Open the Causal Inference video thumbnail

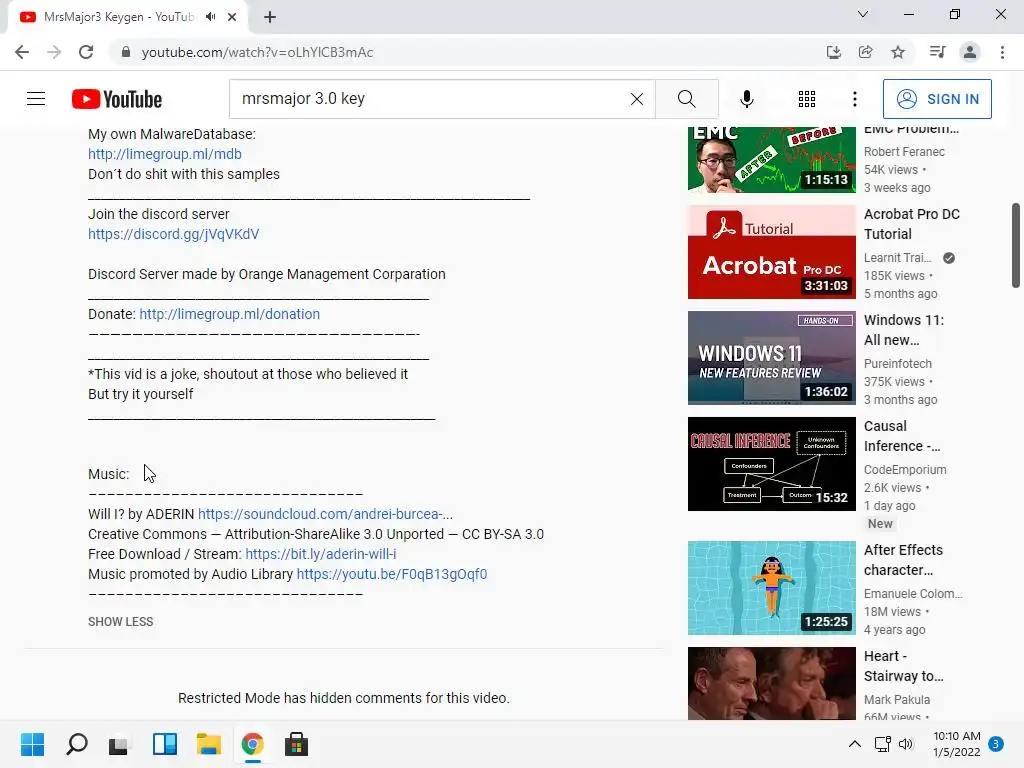pos(771,464)
